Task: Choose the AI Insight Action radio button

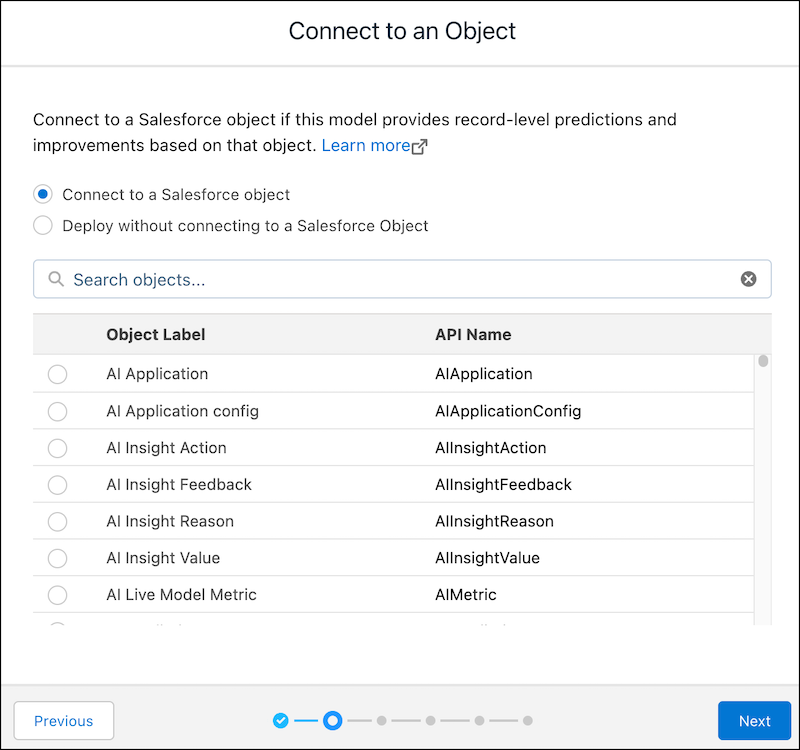Action: [x=57, y=448]
